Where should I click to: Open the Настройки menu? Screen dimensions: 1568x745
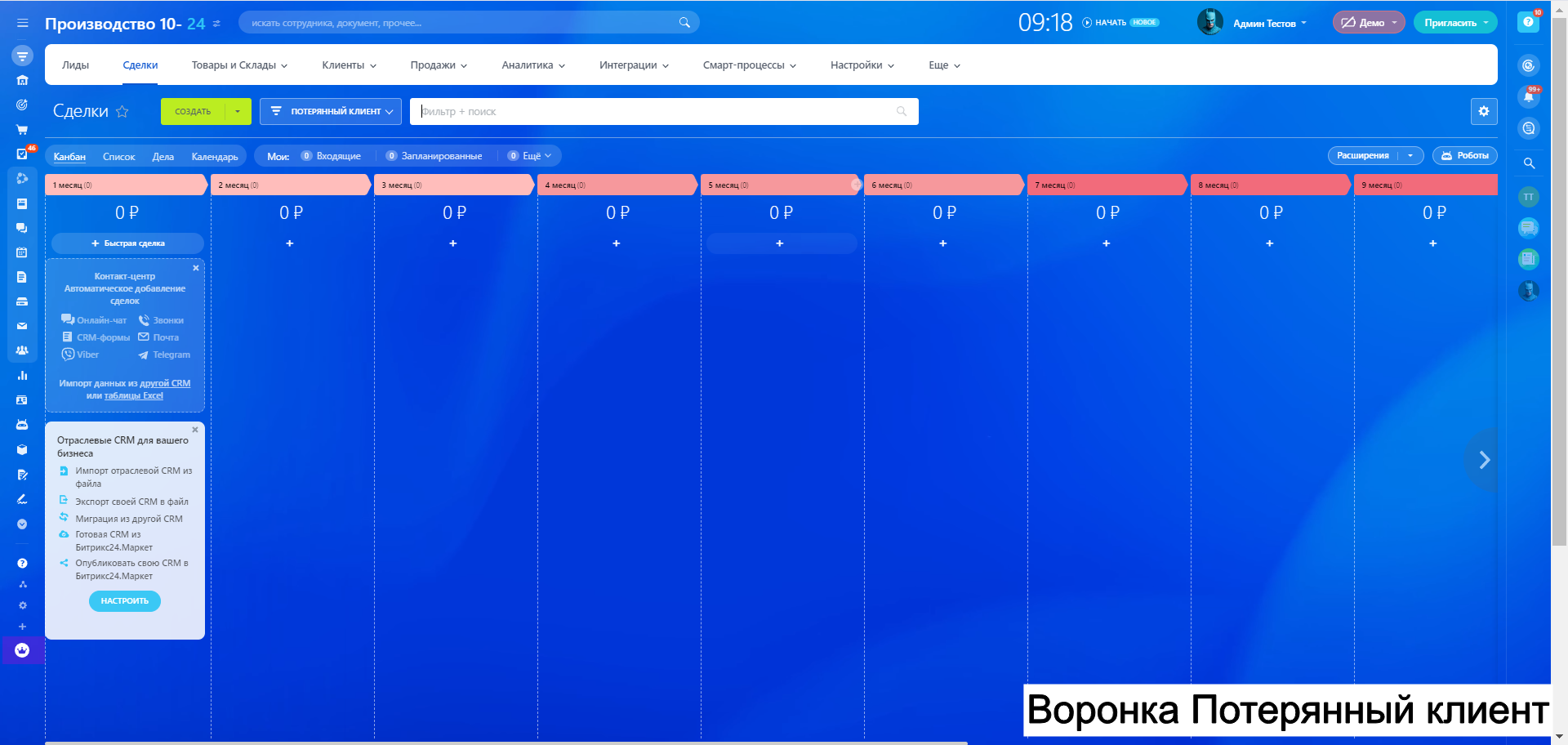click(862, 65)
